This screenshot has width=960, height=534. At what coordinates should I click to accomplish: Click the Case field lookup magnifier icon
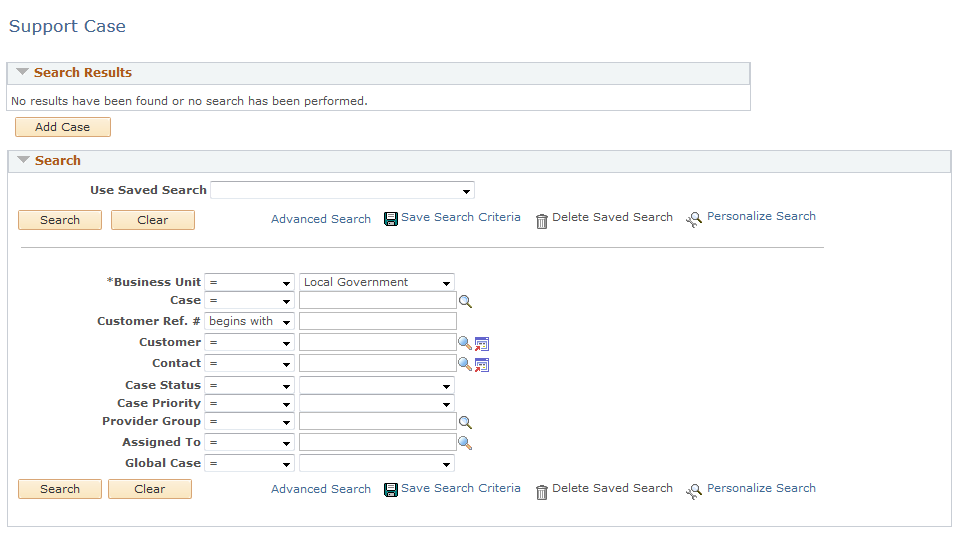(465, 301)
